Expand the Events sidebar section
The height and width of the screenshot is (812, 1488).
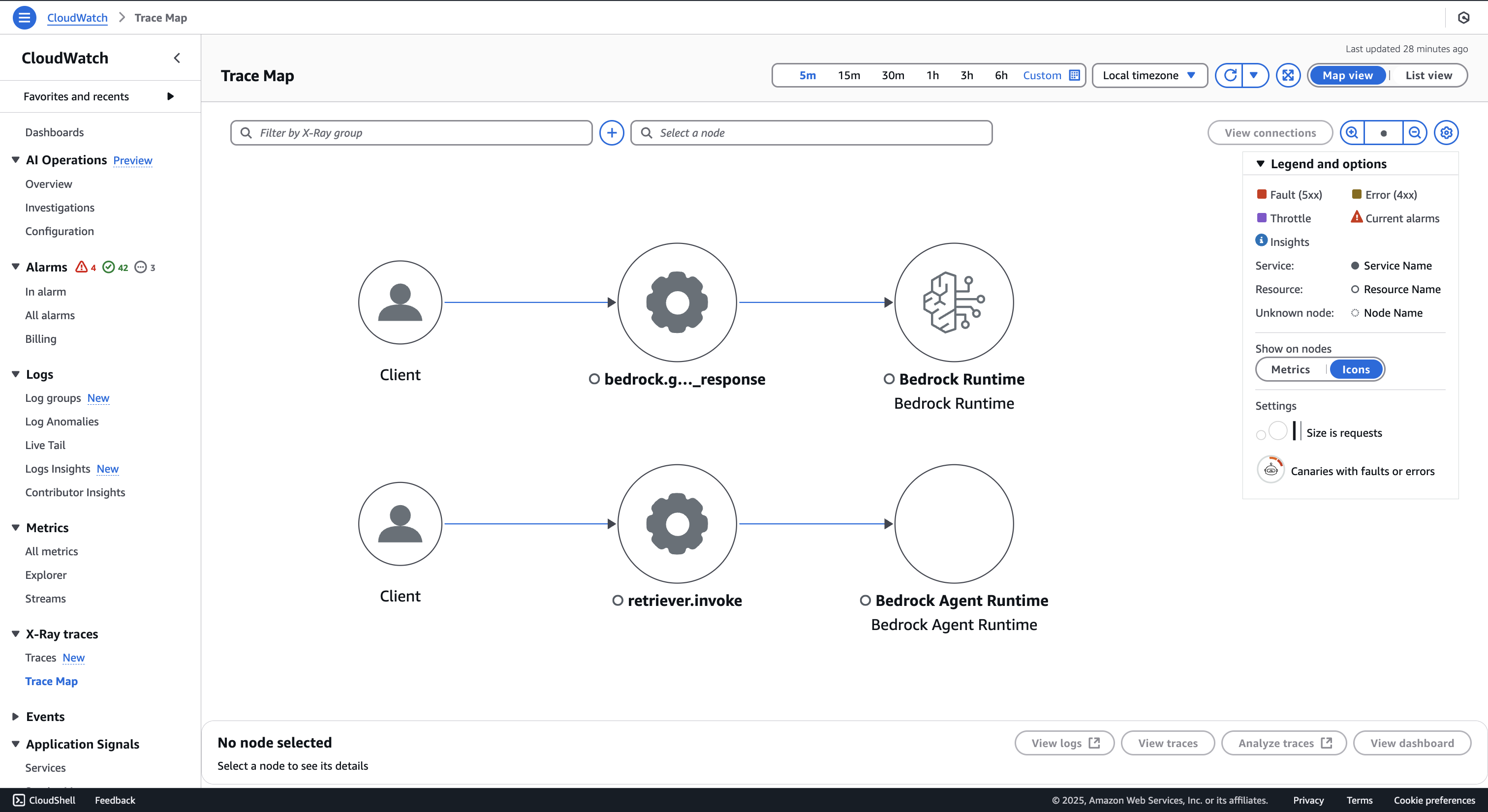coord(16,716)
